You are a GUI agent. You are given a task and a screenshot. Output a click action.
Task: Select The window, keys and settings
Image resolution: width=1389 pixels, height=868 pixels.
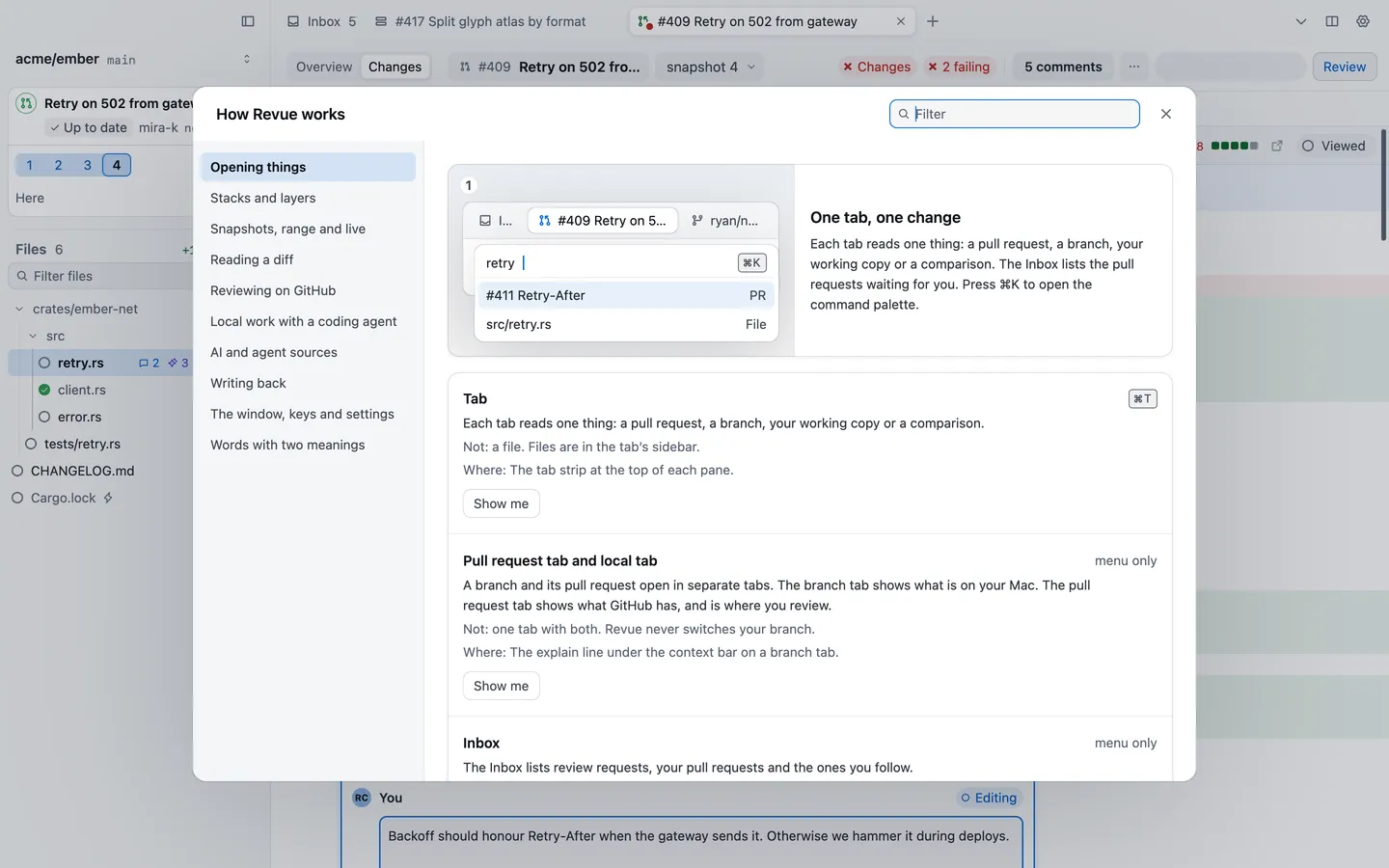308,414
